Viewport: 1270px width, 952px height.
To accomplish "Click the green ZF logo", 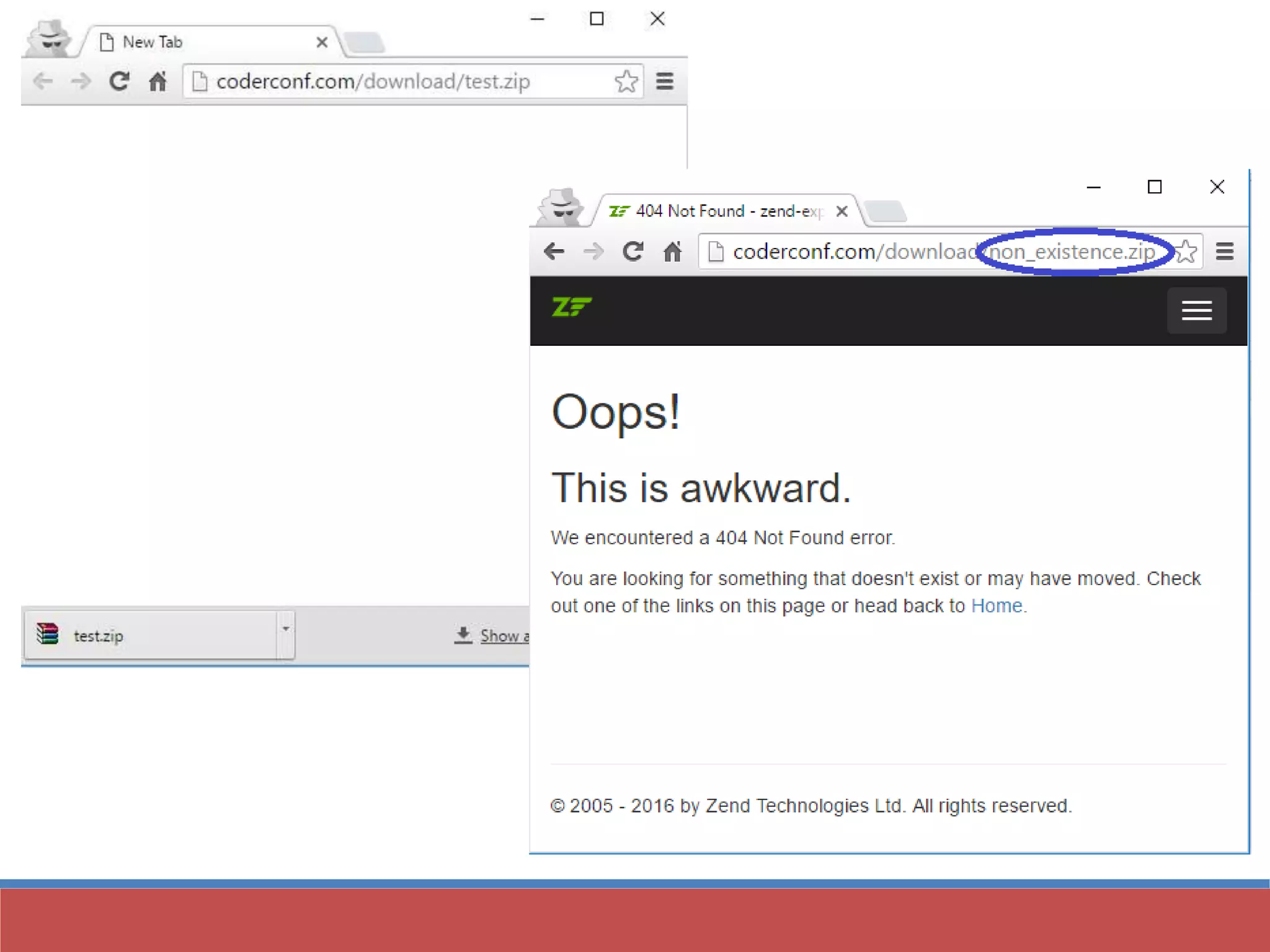I will (571, 307).
